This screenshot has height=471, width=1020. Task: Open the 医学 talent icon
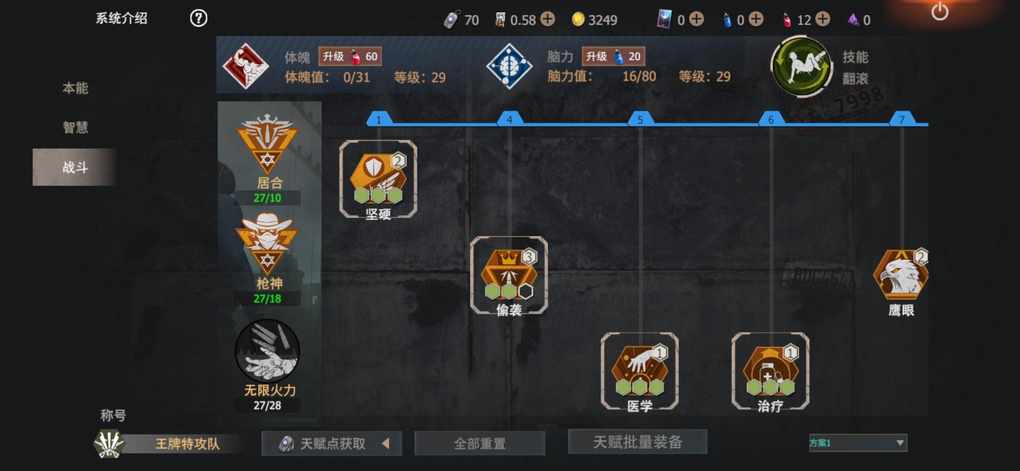tap(639, 371)
